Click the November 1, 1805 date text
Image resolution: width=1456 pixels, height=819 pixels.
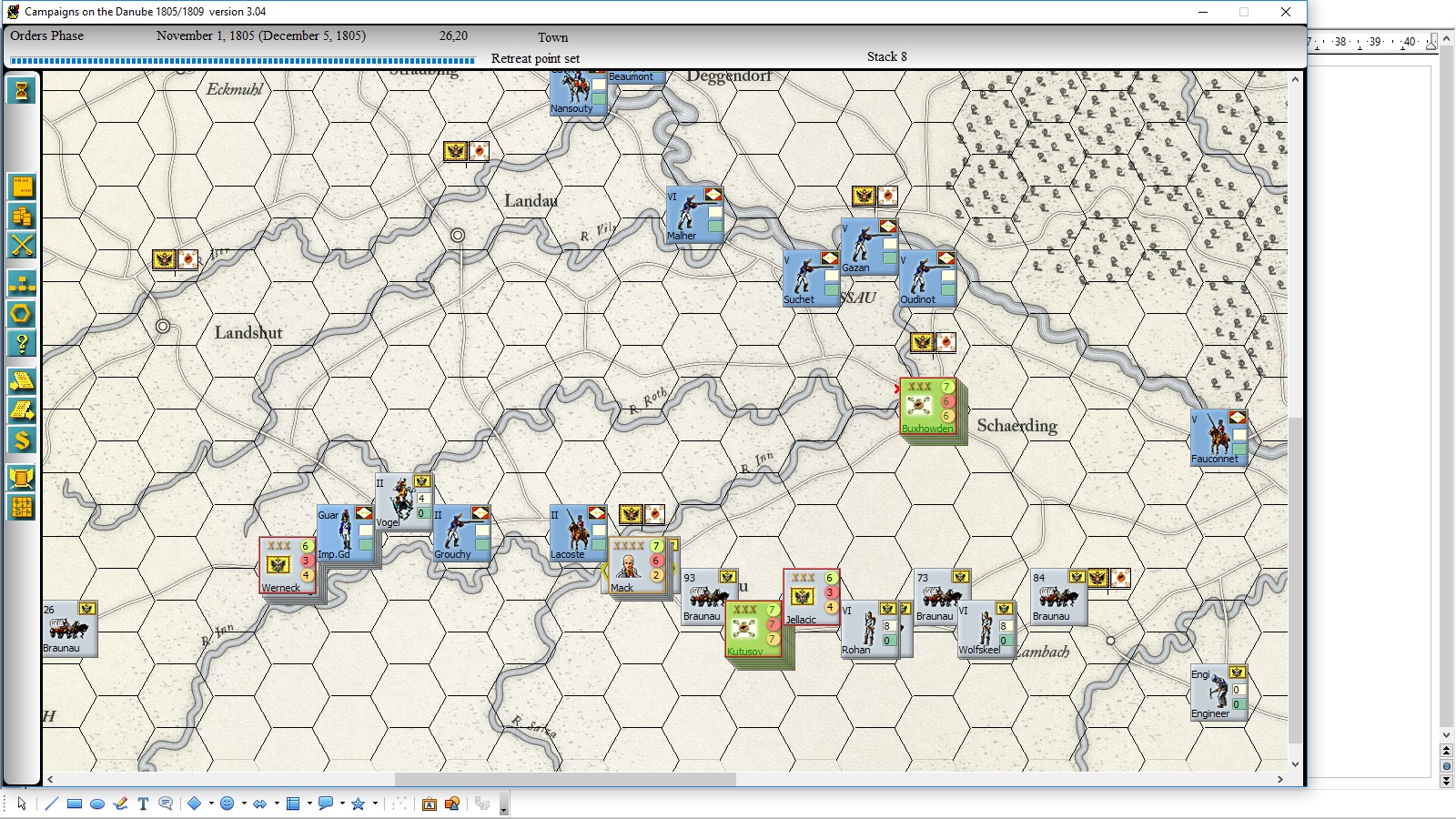coord(261,35)
